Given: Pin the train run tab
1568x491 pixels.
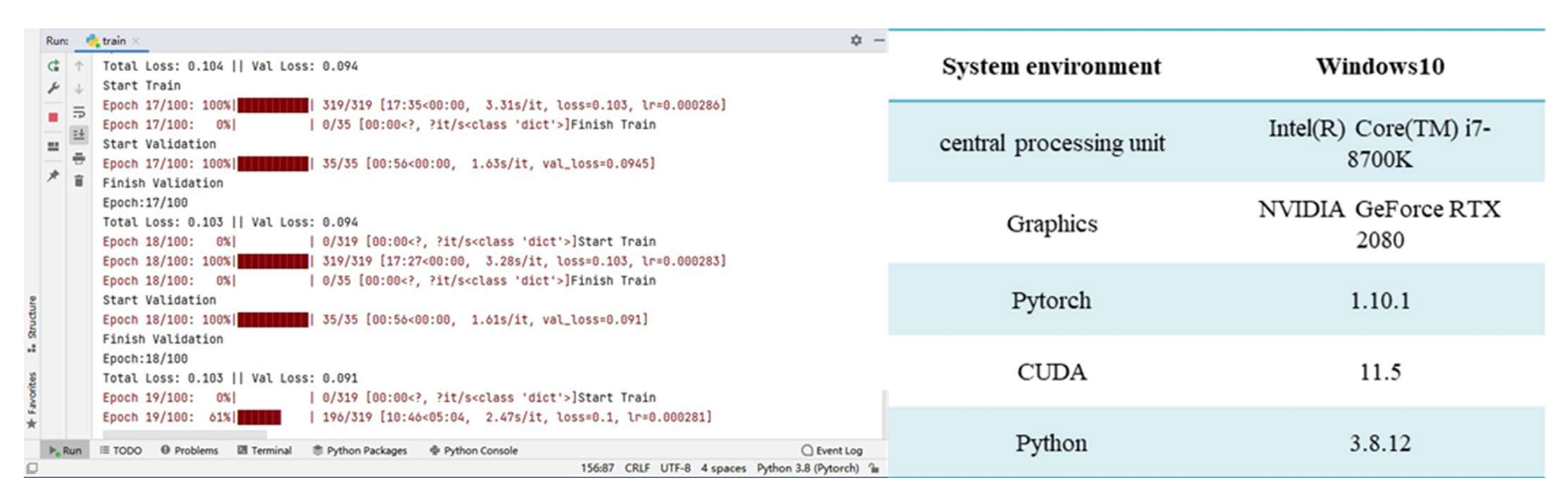Looking at the screenshot, I should point(53,176).
